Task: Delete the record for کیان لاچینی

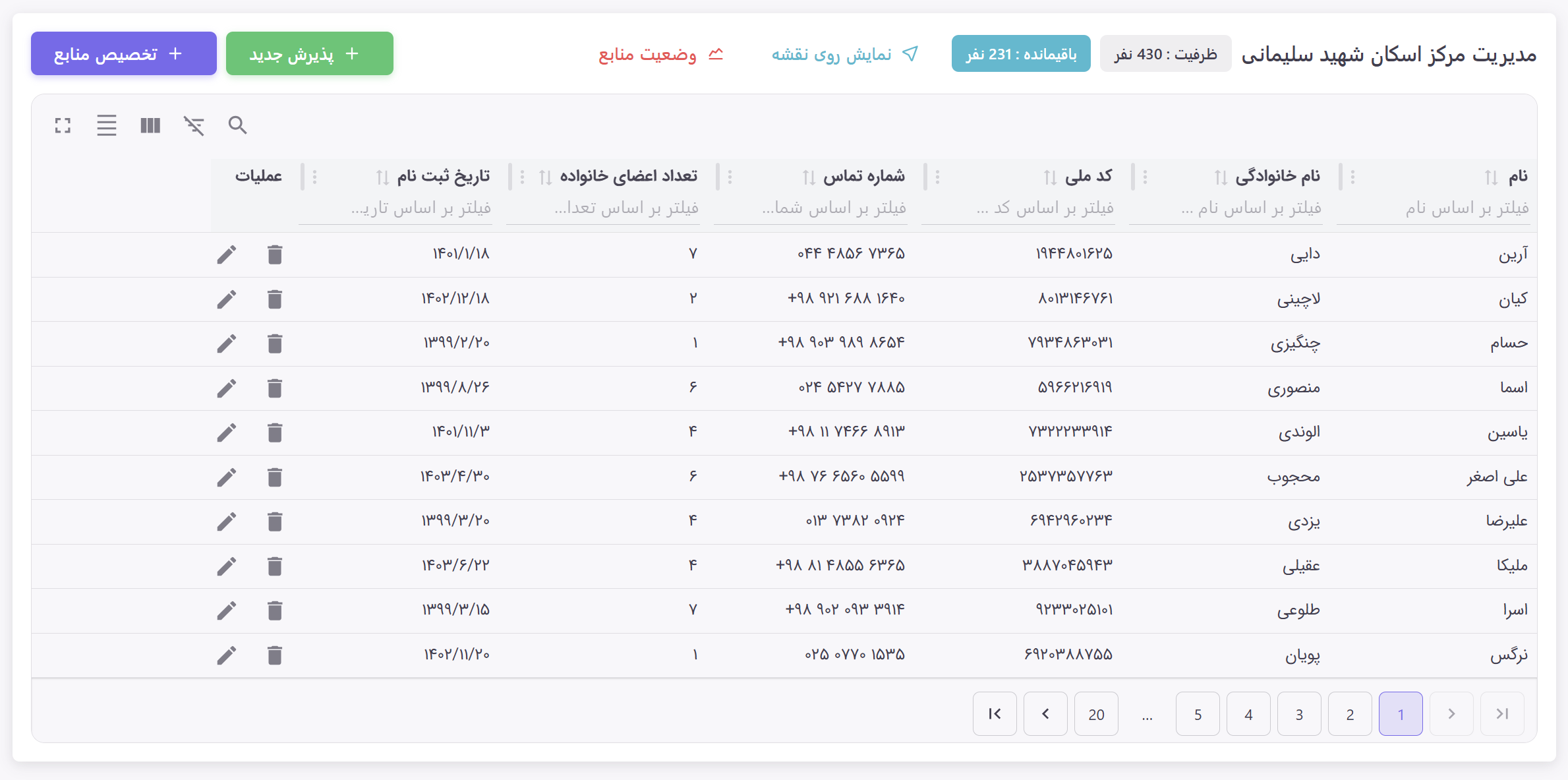Action: 275,299
